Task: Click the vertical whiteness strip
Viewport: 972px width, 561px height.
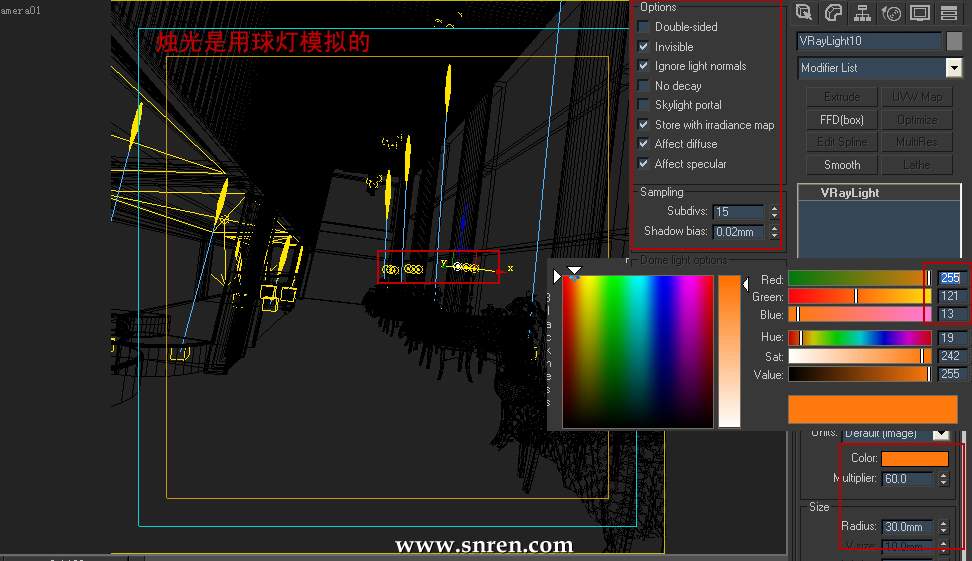Action: pyautogui.click(x=729, y=351)
